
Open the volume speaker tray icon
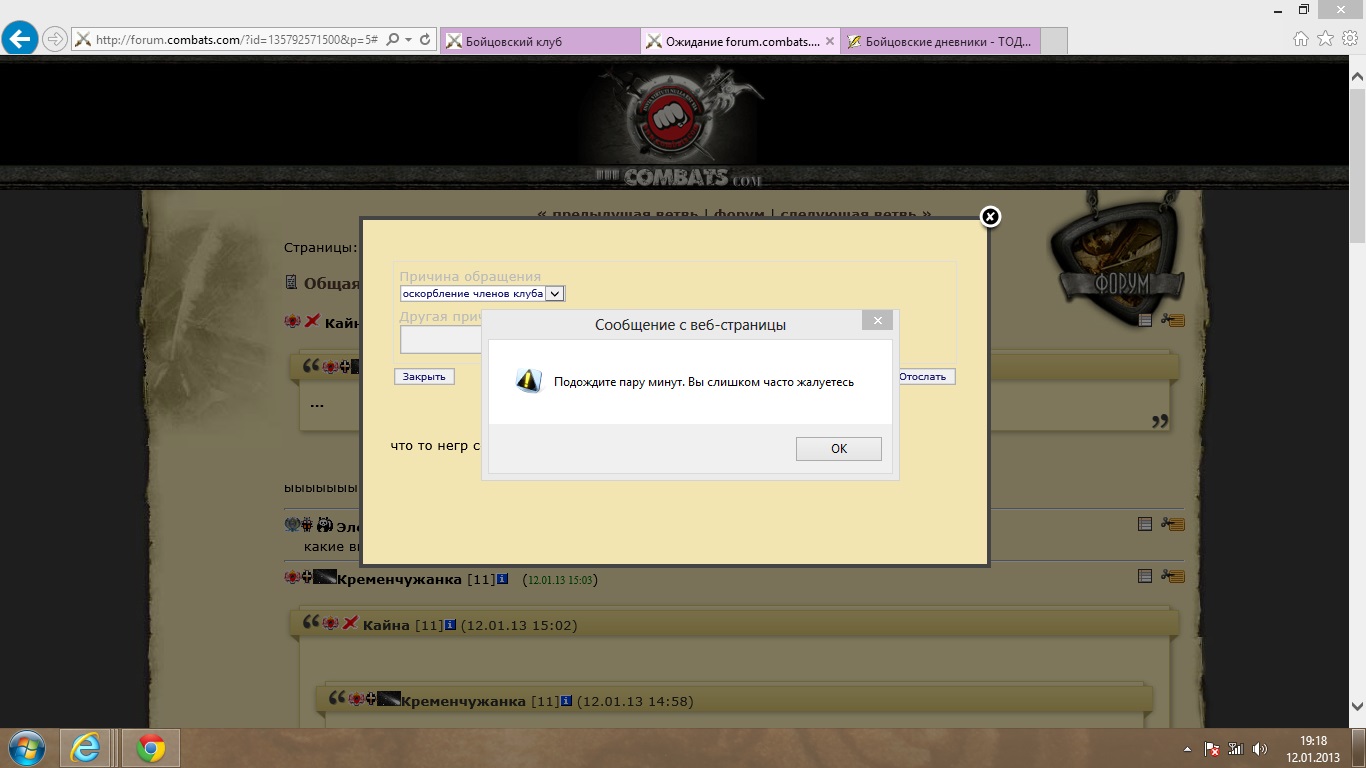point(1260,749)
